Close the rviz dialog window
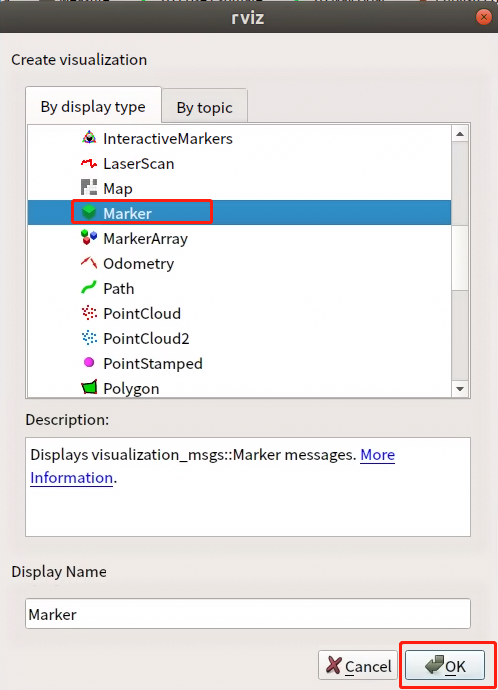The width and height of the screenshot is (498, 690). [x=483, y=17]
